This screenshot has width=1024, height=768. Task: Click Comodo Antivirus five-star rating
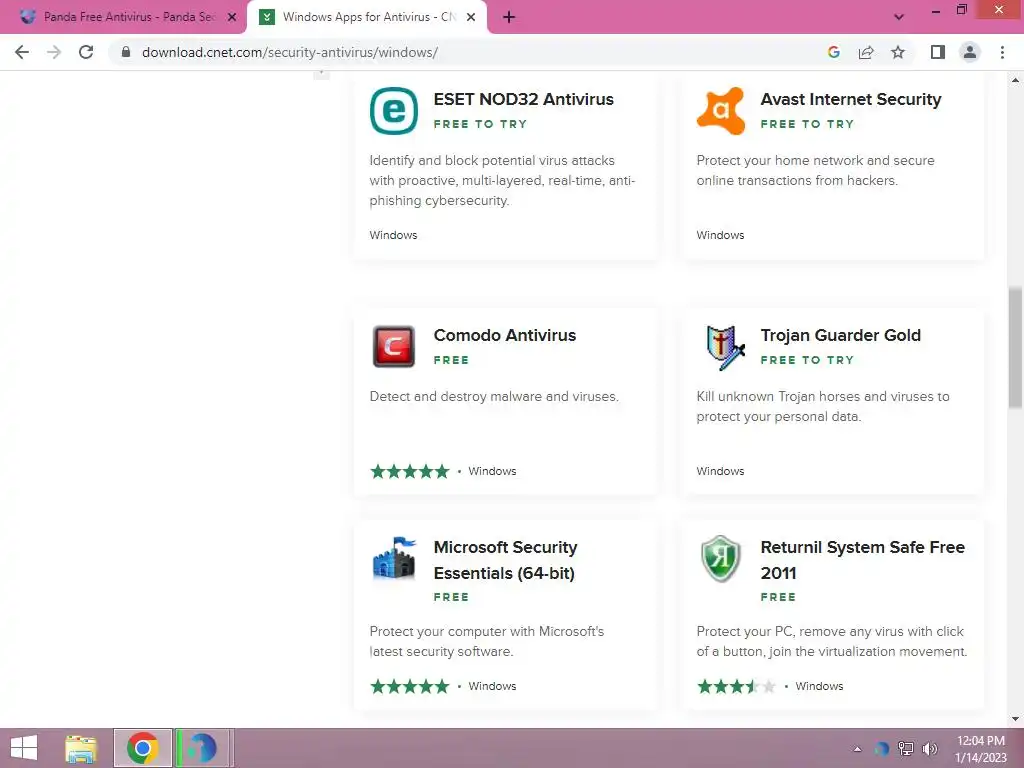[409, 472]
